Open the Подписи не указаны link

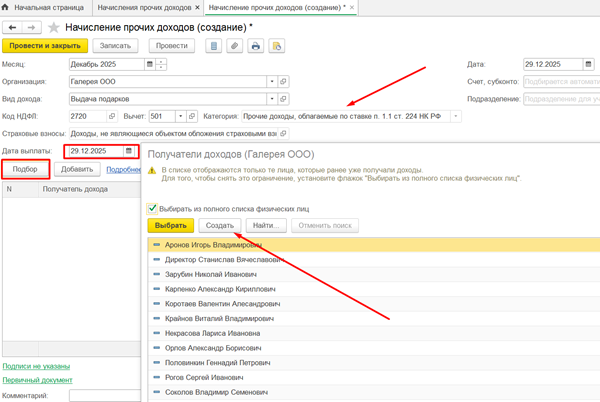[x=36, y=366]
